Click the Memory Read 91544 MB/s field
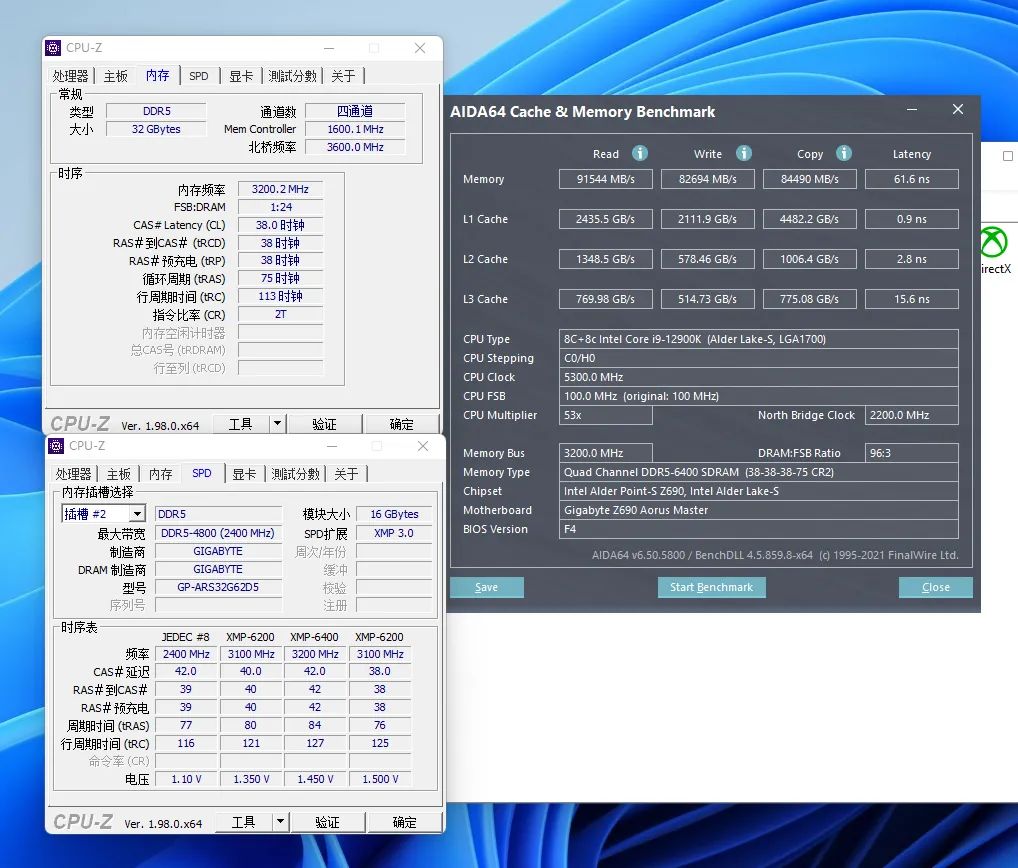1018x868 pixels. tap(605, 179)
